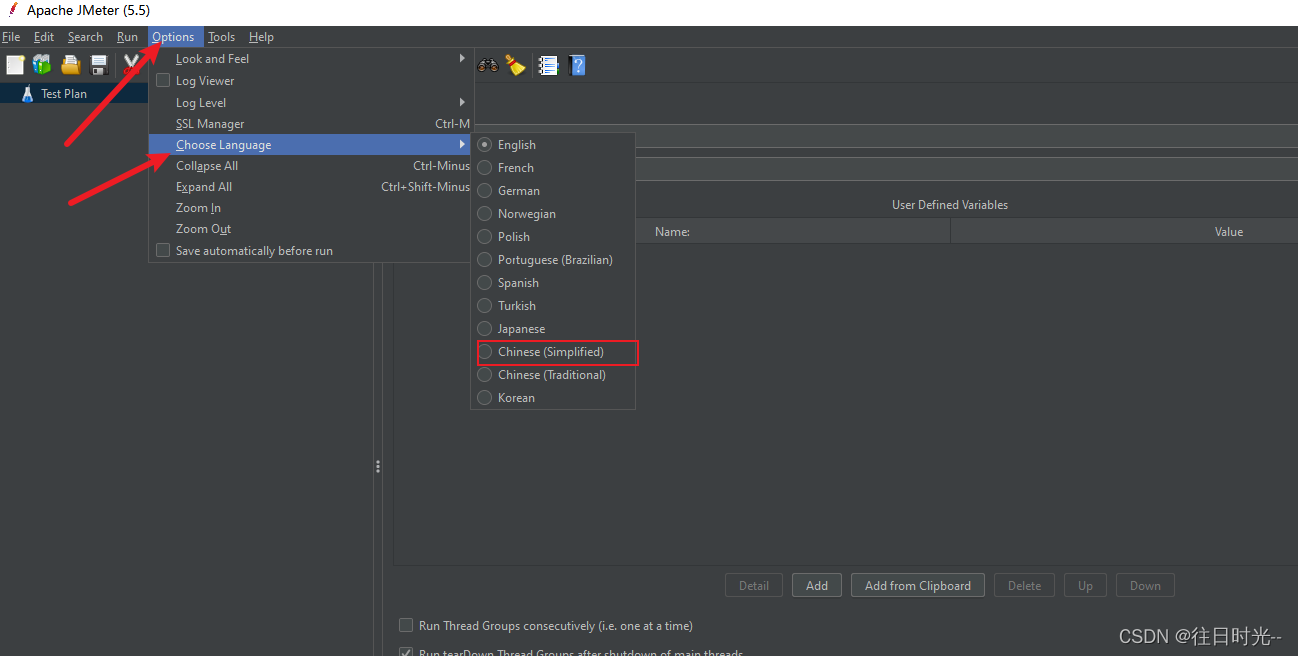
Task: Open the Help menu
Action: [261, 37]
